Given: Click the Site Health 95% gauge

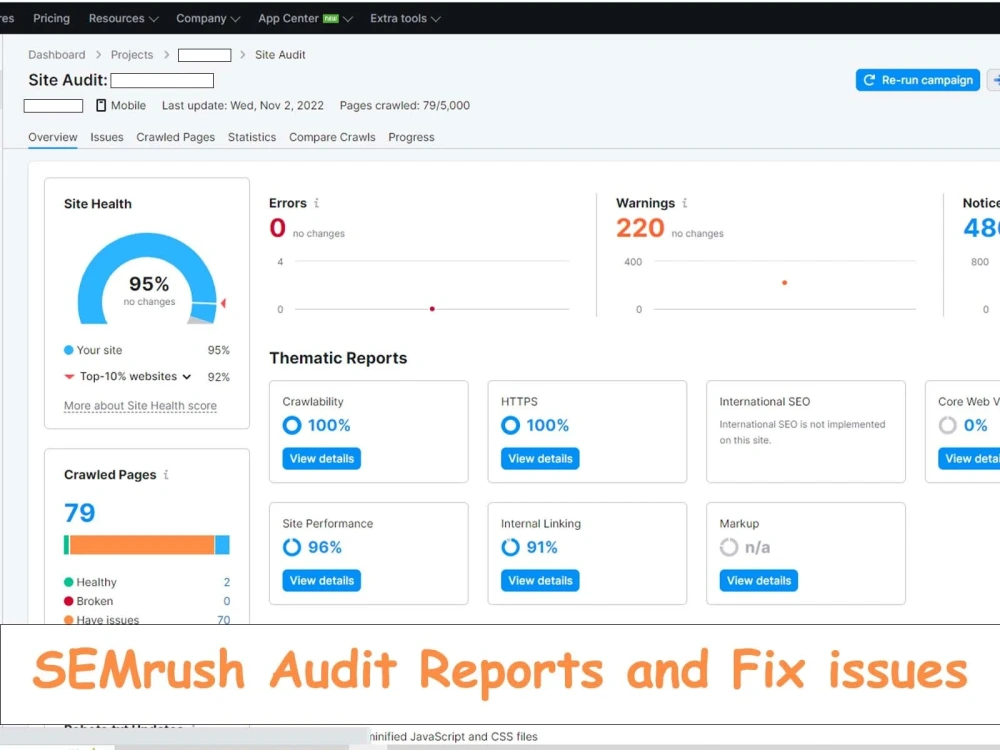Looking at the screenshot, I should pyautogui.click(x=148, y=279).
